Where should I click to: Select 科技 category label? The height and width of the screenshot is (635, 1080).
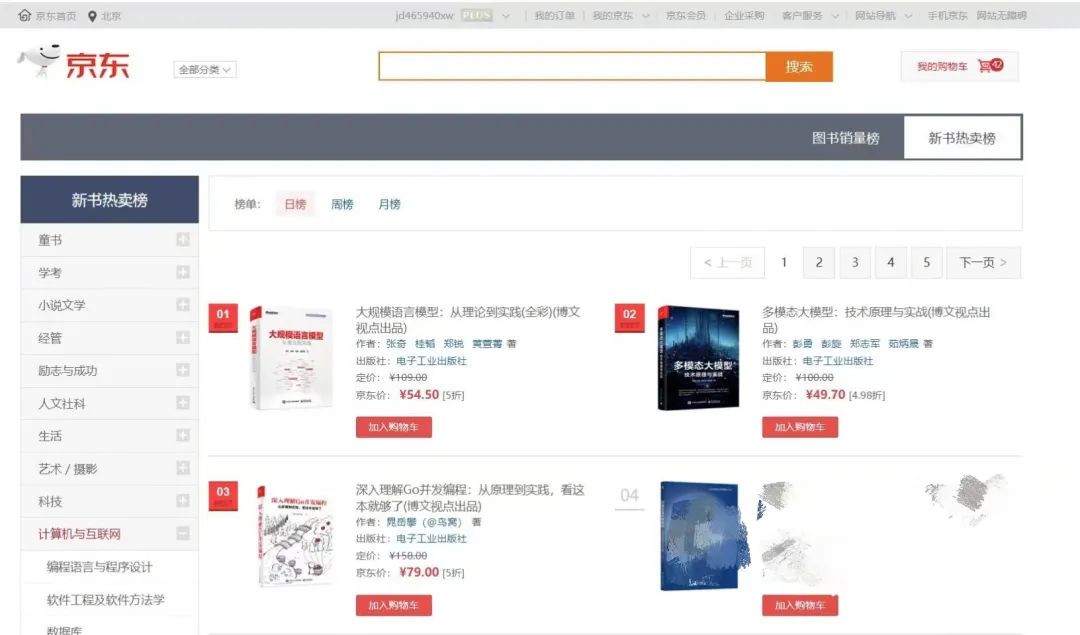tap(50, 501)
